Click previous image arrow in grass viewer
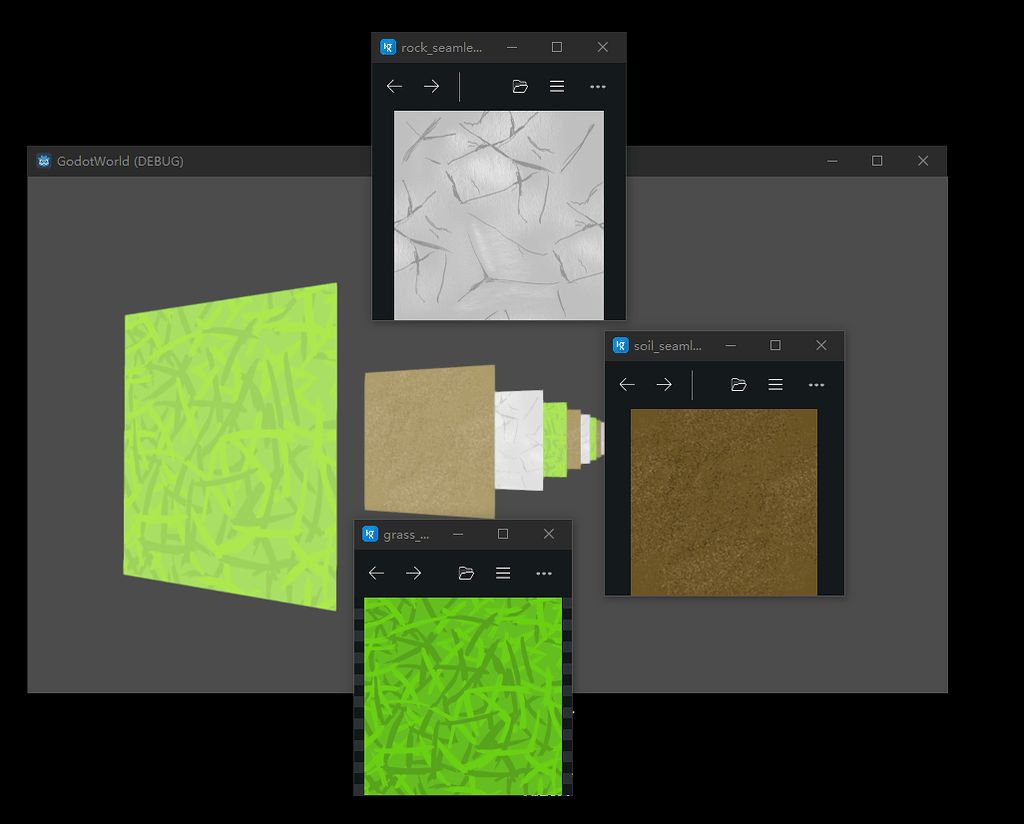 tap(376, 573)
